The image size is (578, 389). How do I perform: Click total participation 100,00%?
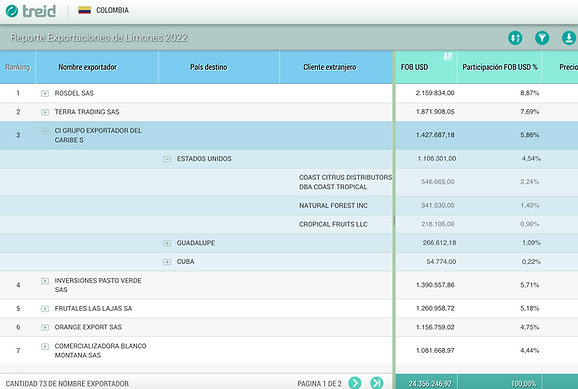coord(524,384)
